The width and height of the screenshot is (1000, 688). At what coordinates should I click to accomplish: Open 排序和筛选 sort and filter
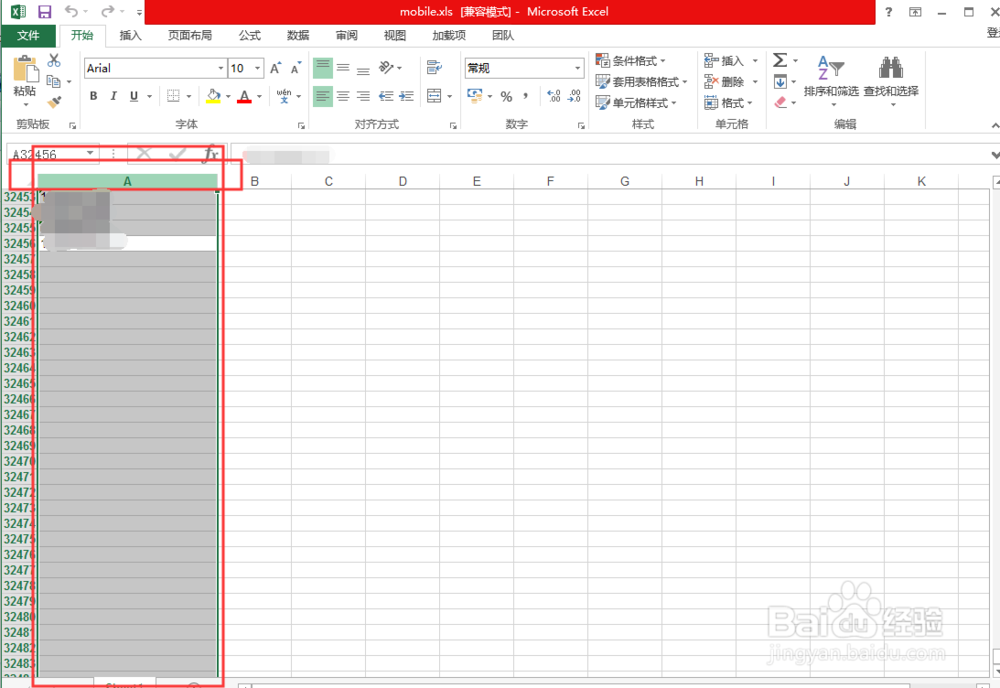pyautogui.click(x=831, y=80)
